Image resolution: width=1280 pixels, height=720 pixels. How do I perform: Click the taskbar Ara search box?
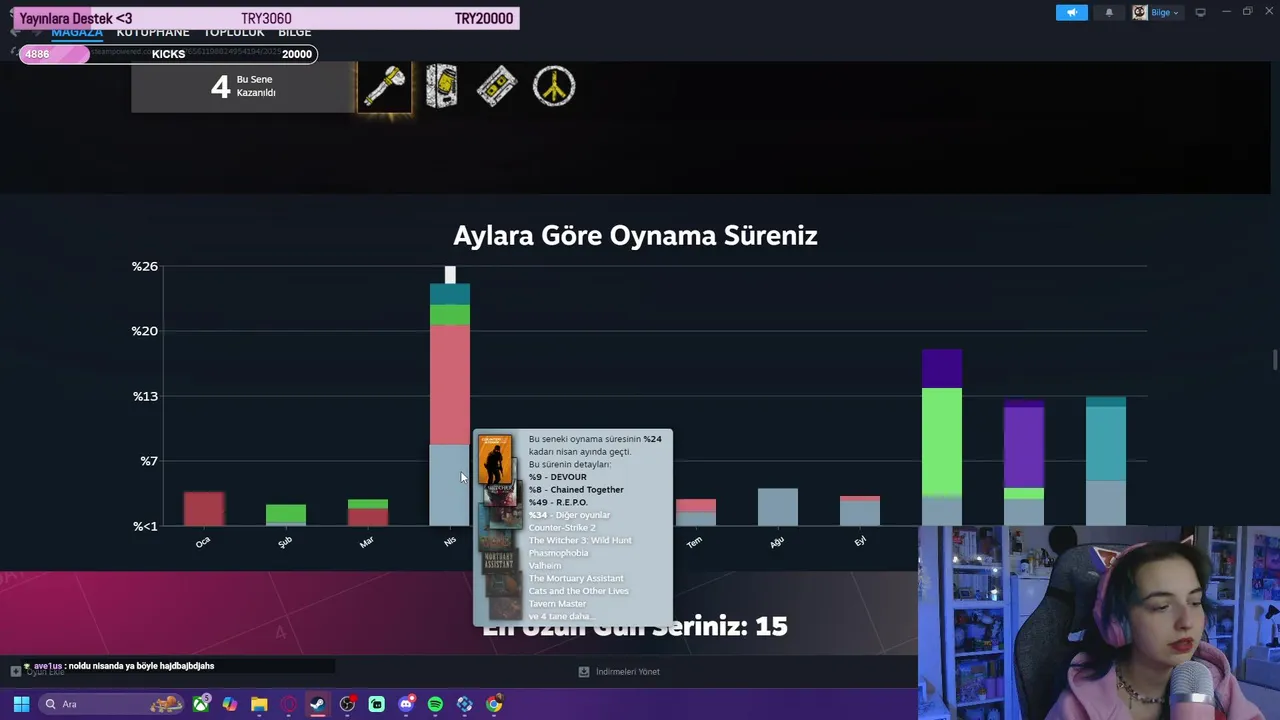[112, 704]
